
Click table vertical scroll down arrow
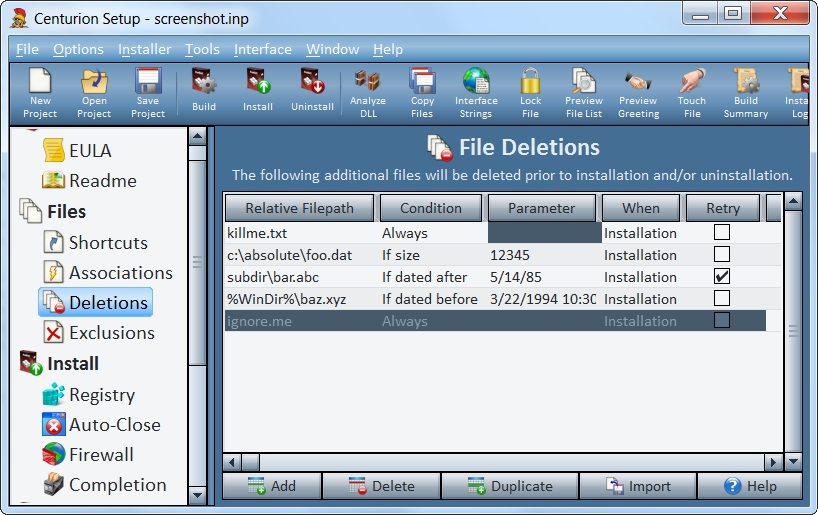(x=793, y=461)
